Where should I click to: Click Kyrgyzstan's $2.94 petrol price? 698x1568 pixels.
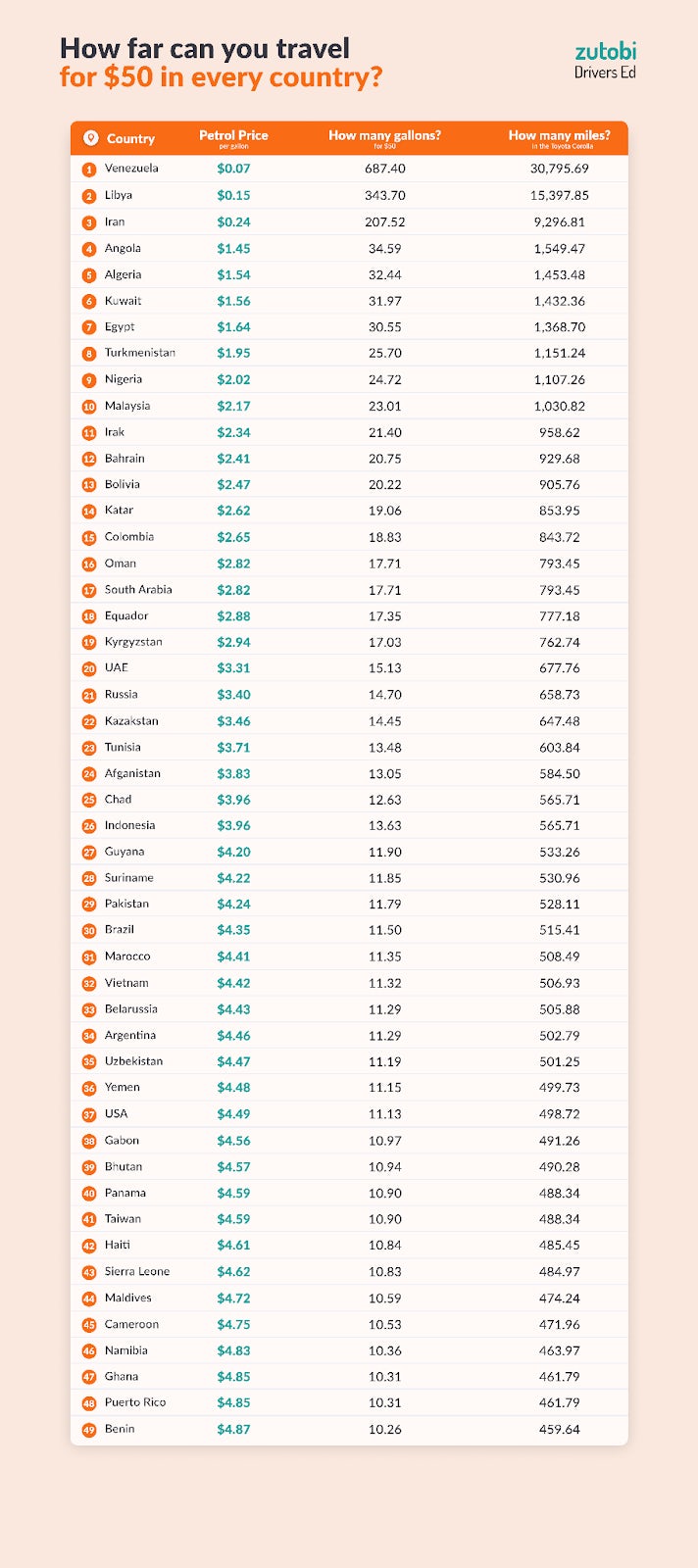(233, 642)
